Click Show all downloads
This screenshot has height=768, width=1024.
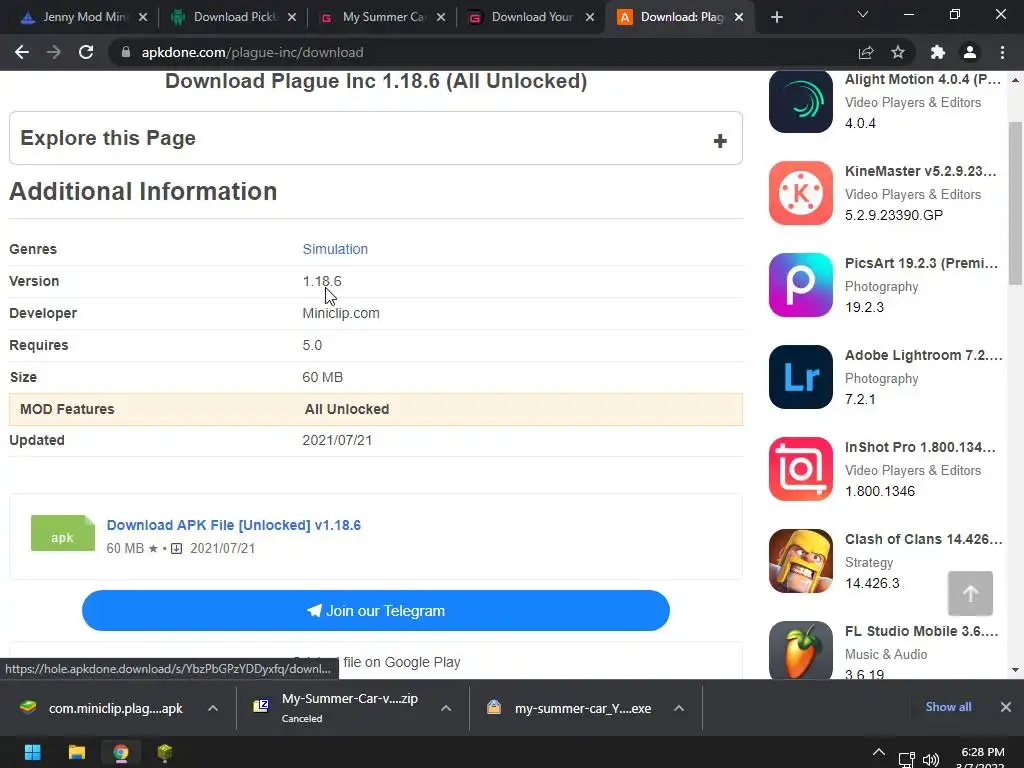click(x=948, y=707)
